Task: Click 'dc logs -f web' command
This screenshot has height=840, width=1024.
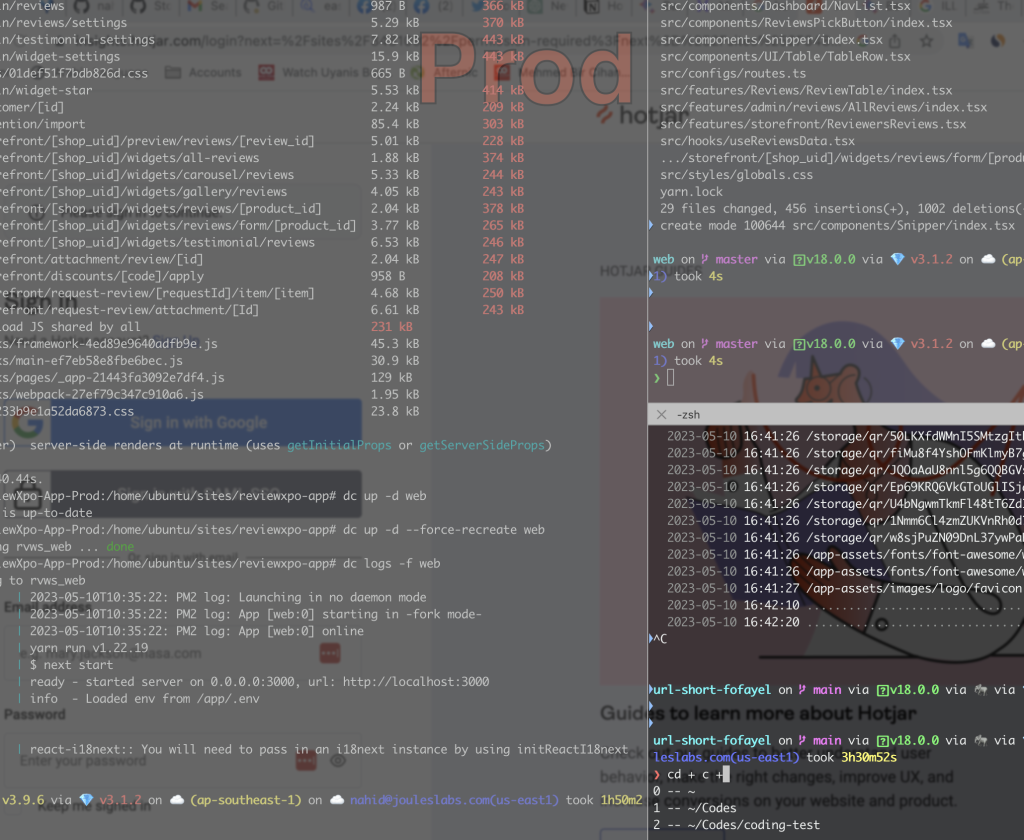Action: [x=392, y=563]
